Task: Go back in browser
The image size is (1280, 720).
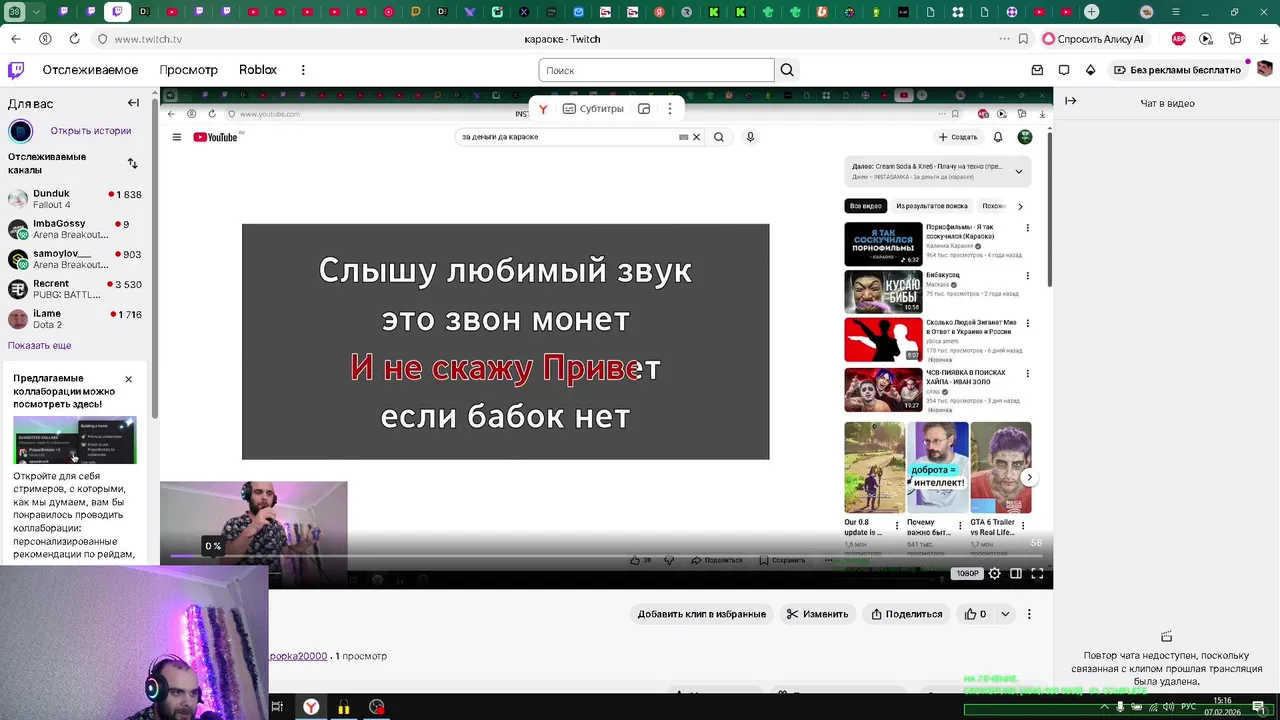Action: click(15, 39)
